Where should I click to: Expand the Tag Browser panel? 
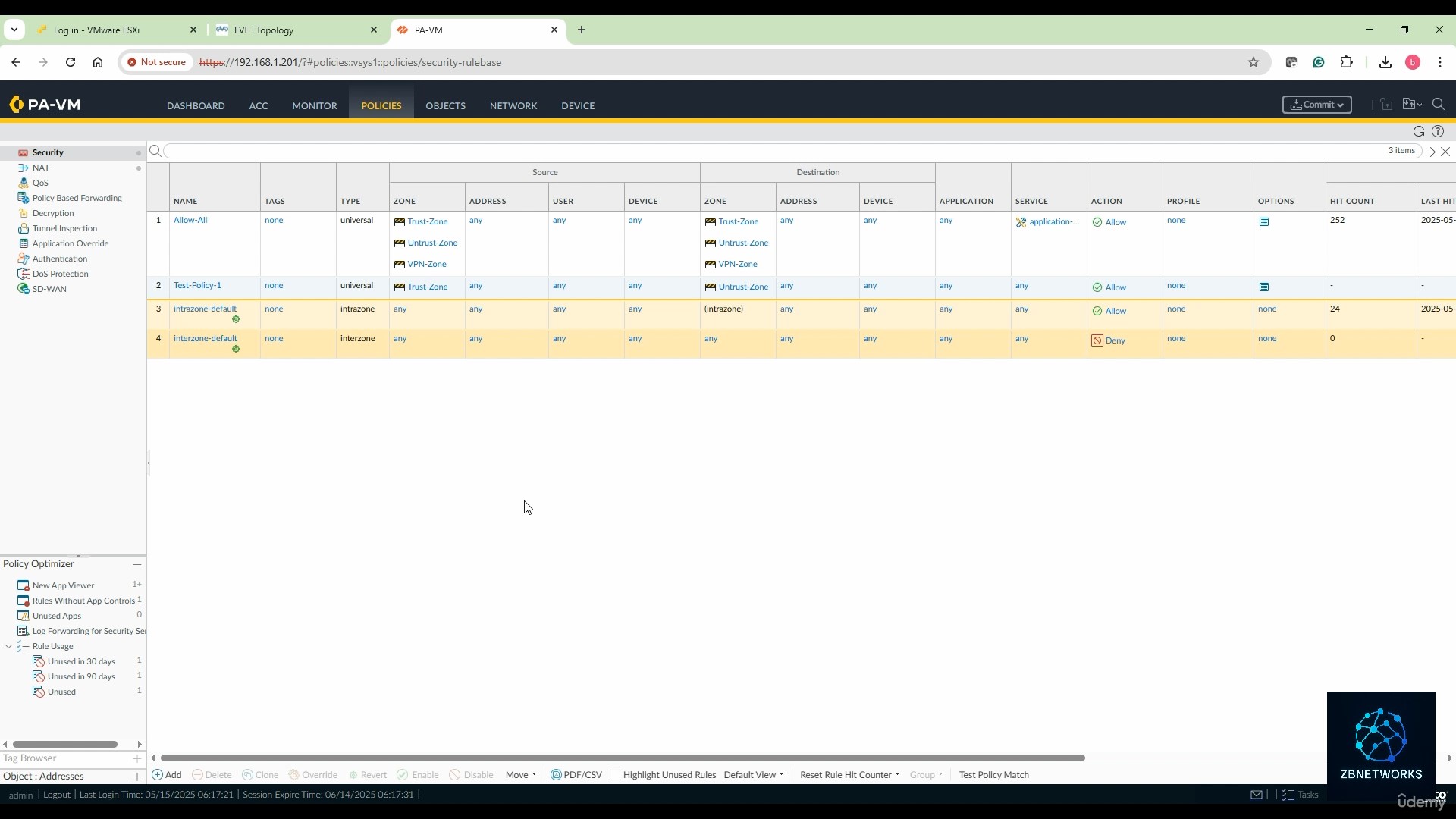pos(137,758)
